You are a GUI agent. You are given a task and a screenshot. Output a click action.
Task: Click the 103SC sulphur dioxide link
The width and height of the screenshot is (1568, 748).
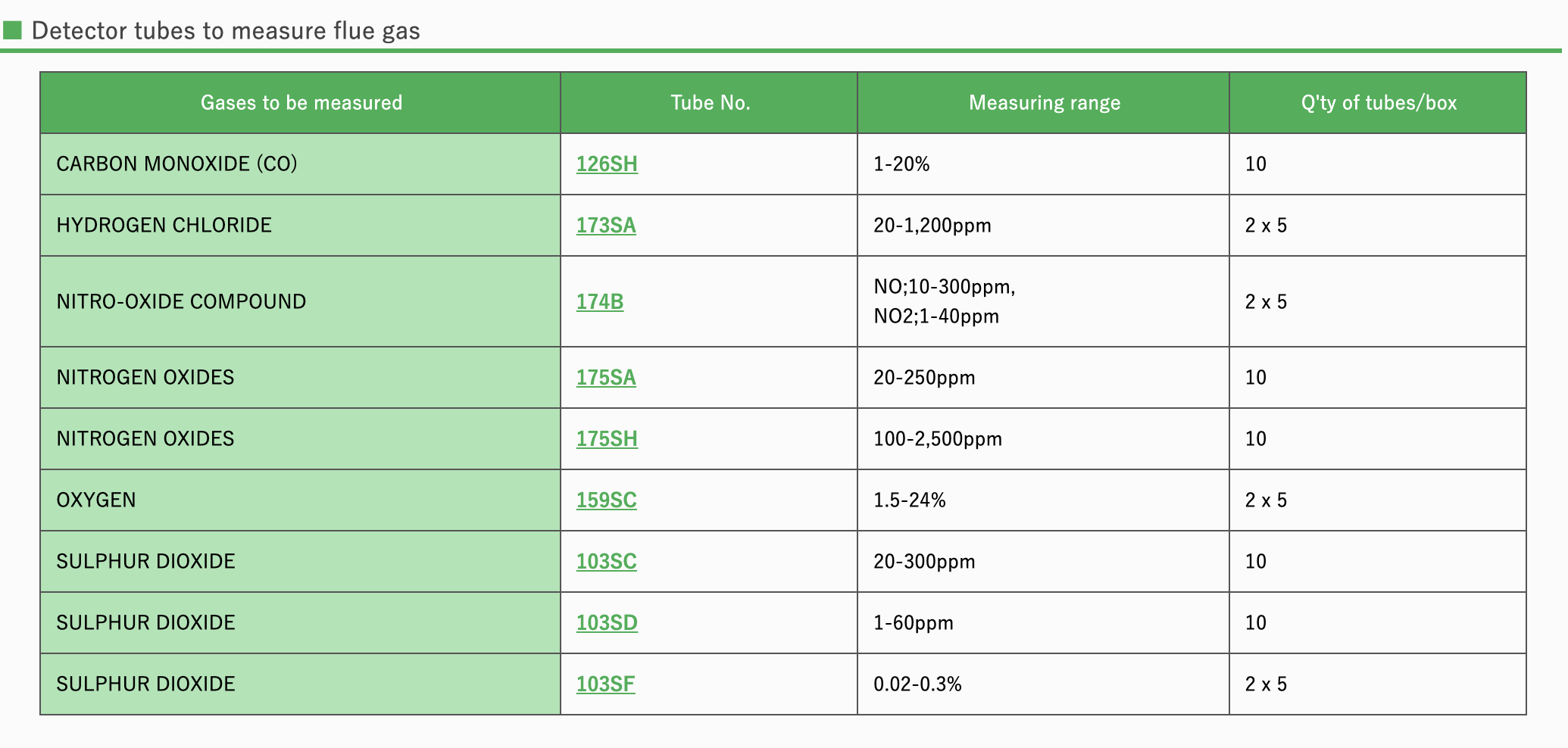(x=606, y=562)
